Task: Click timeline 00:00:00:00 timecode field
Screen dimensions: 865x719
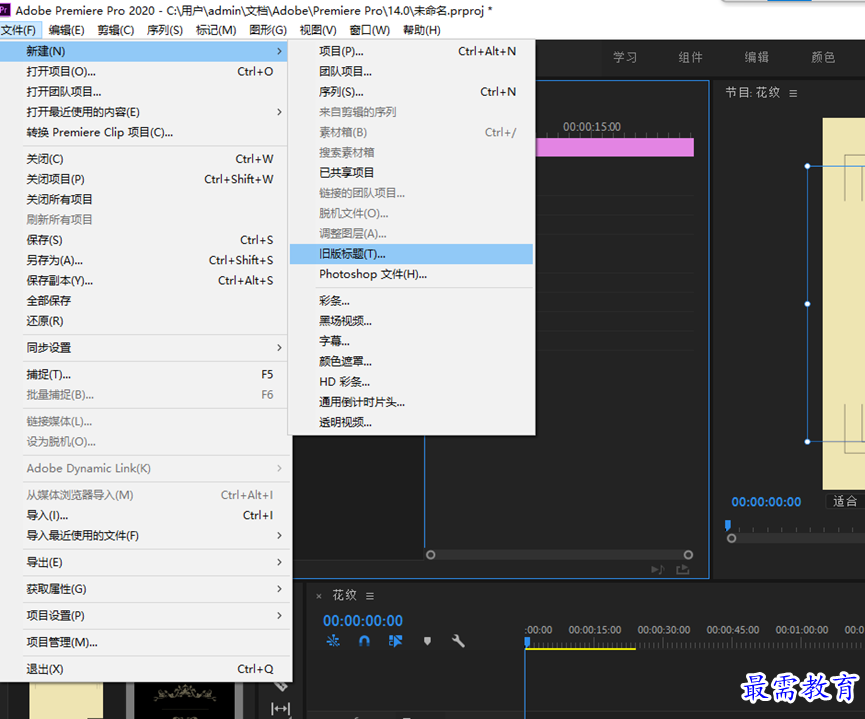Action: [x=362, y=621]
